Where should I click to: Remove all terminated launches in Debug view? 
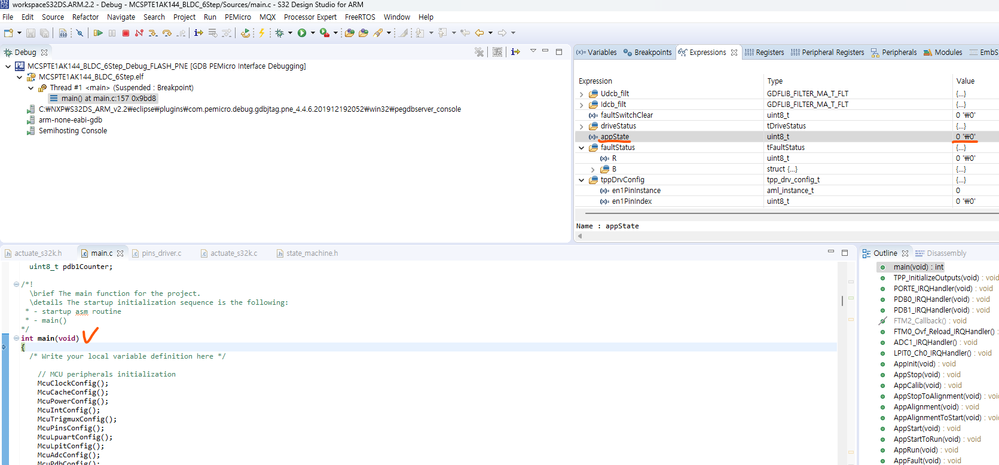pyautogui.click(x=479, y=52)
